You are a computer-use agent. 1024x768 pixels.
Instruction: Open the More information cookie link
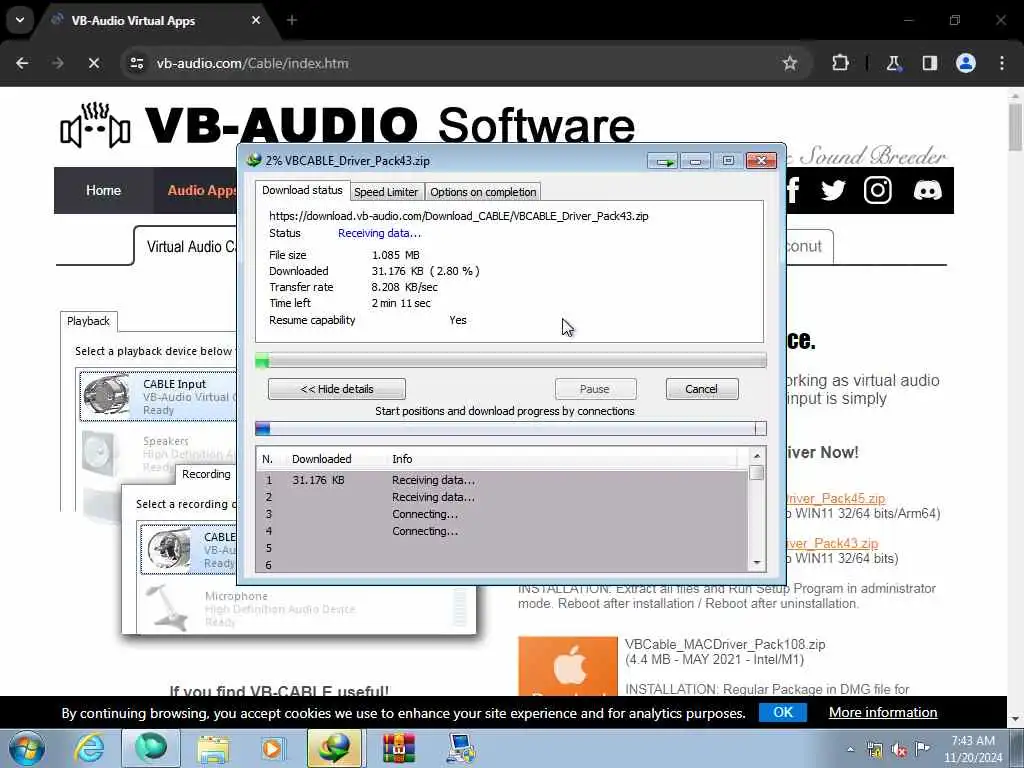pos(883,712)
